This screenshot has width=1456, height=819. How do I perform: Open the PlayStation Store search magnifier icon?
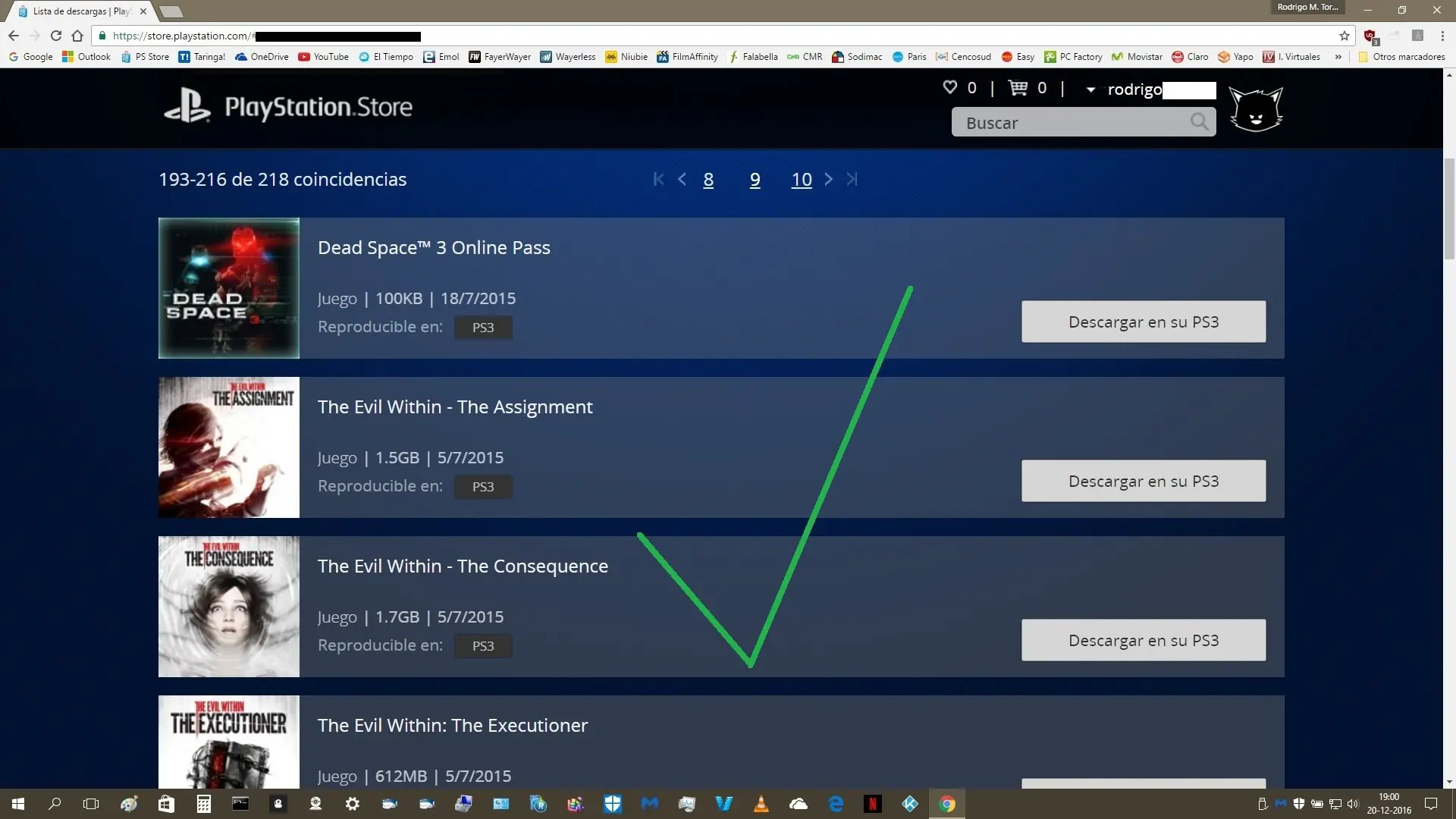pyautogui.click(x=1199, y=121)
